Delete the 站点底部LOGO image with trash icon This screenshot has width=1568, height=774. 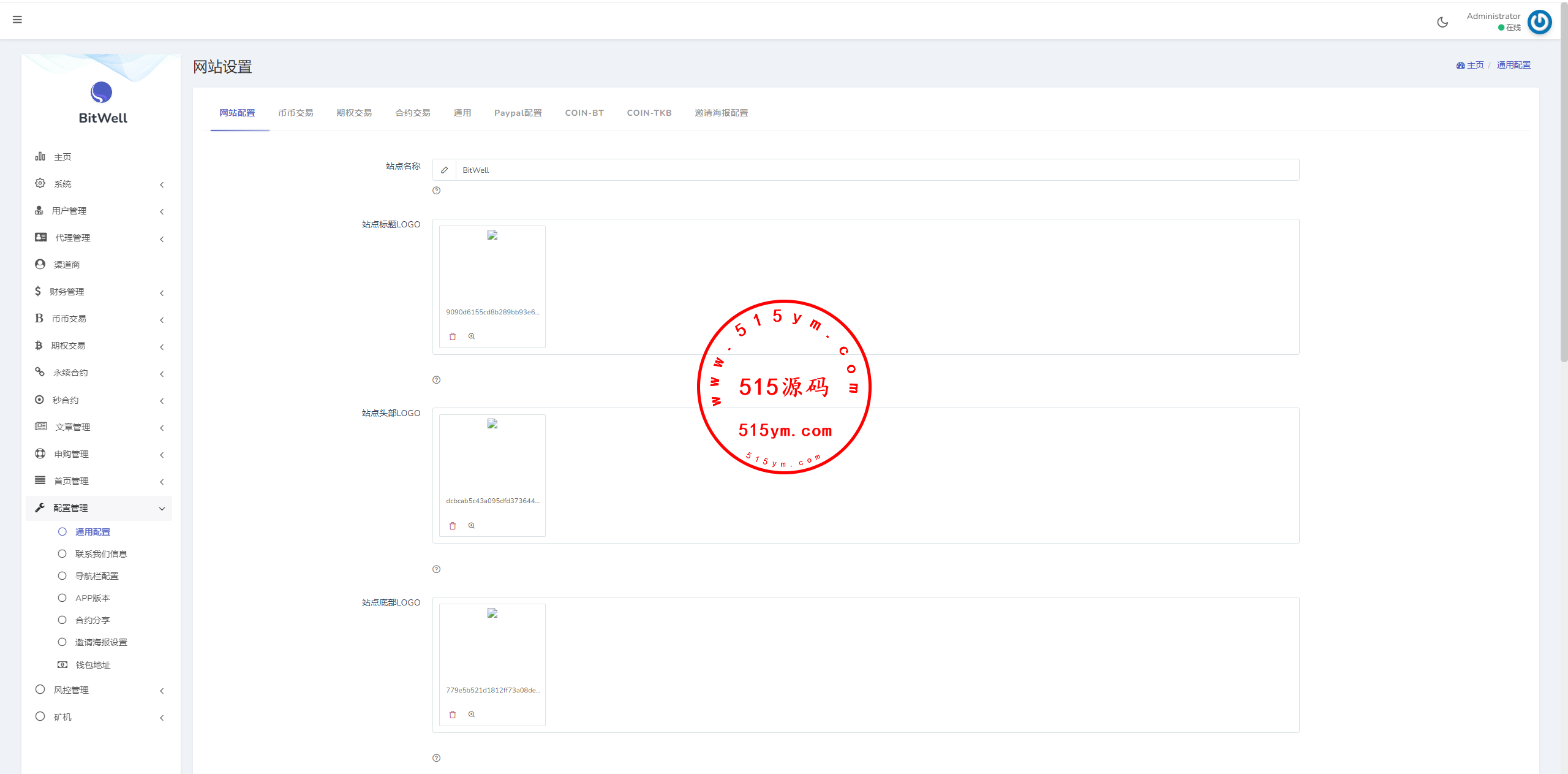[x=453, y=715]
